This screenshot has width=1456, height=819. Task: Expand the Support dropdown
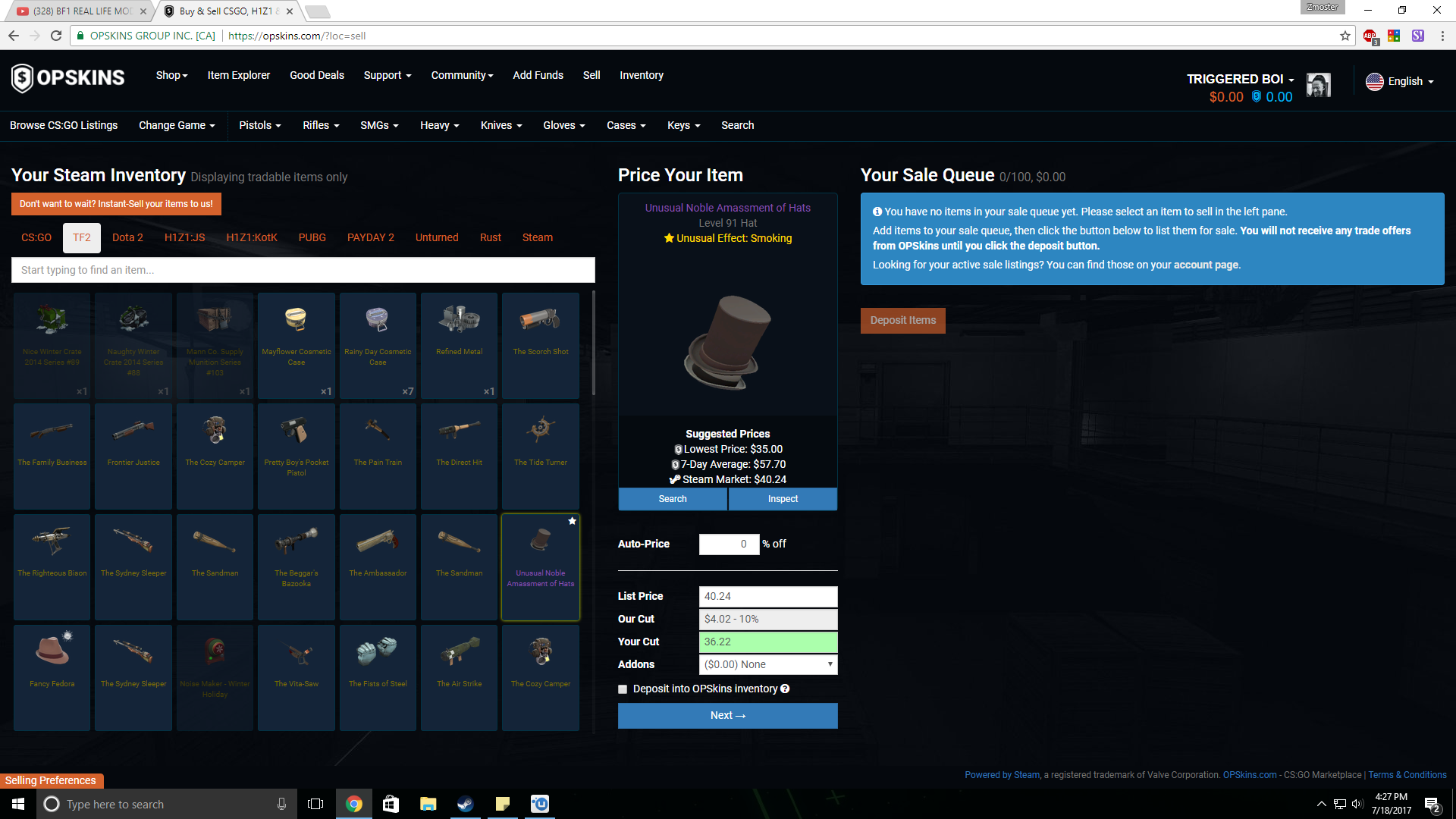pos(388,75)
